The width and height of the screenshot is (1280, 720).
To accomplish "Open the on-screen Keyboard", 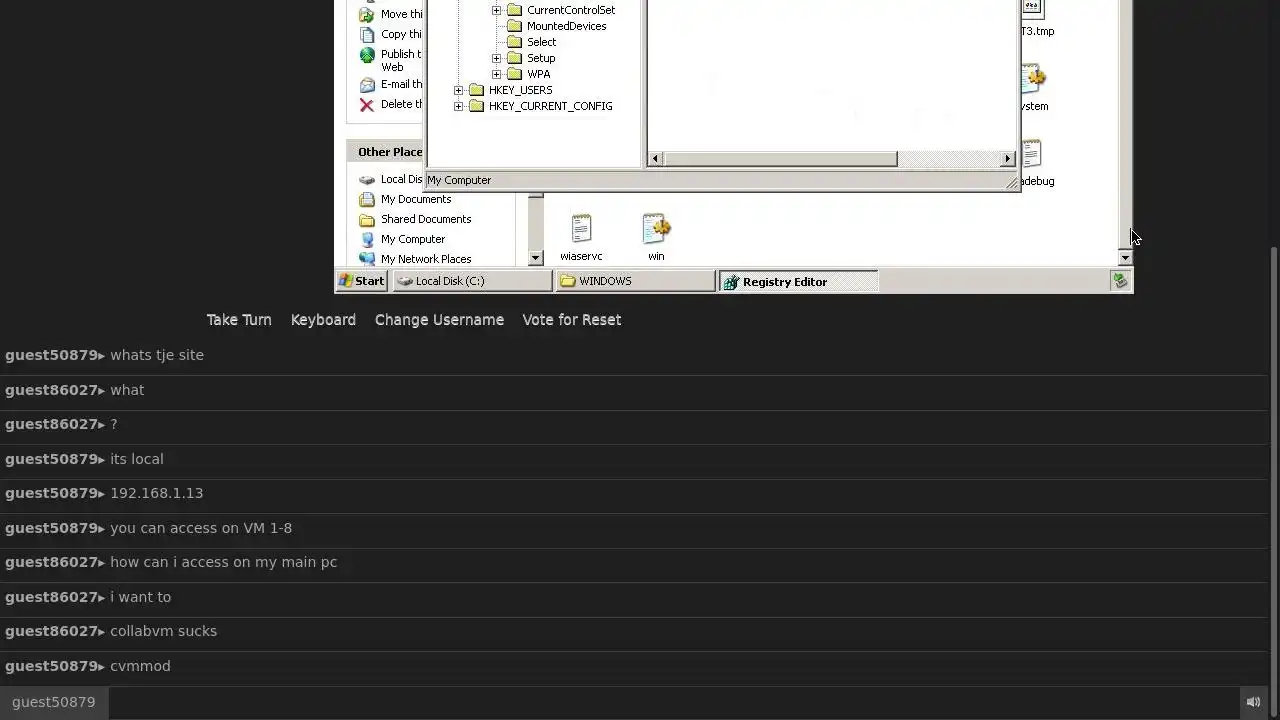I will [x=323, y=320].
